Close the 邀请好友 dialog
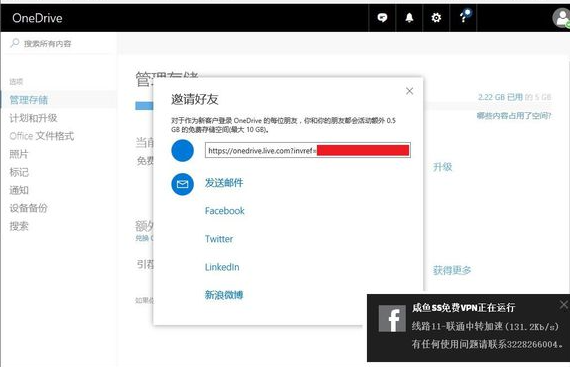Viewport: 570px width, 367px height. (x=409, y=91)
